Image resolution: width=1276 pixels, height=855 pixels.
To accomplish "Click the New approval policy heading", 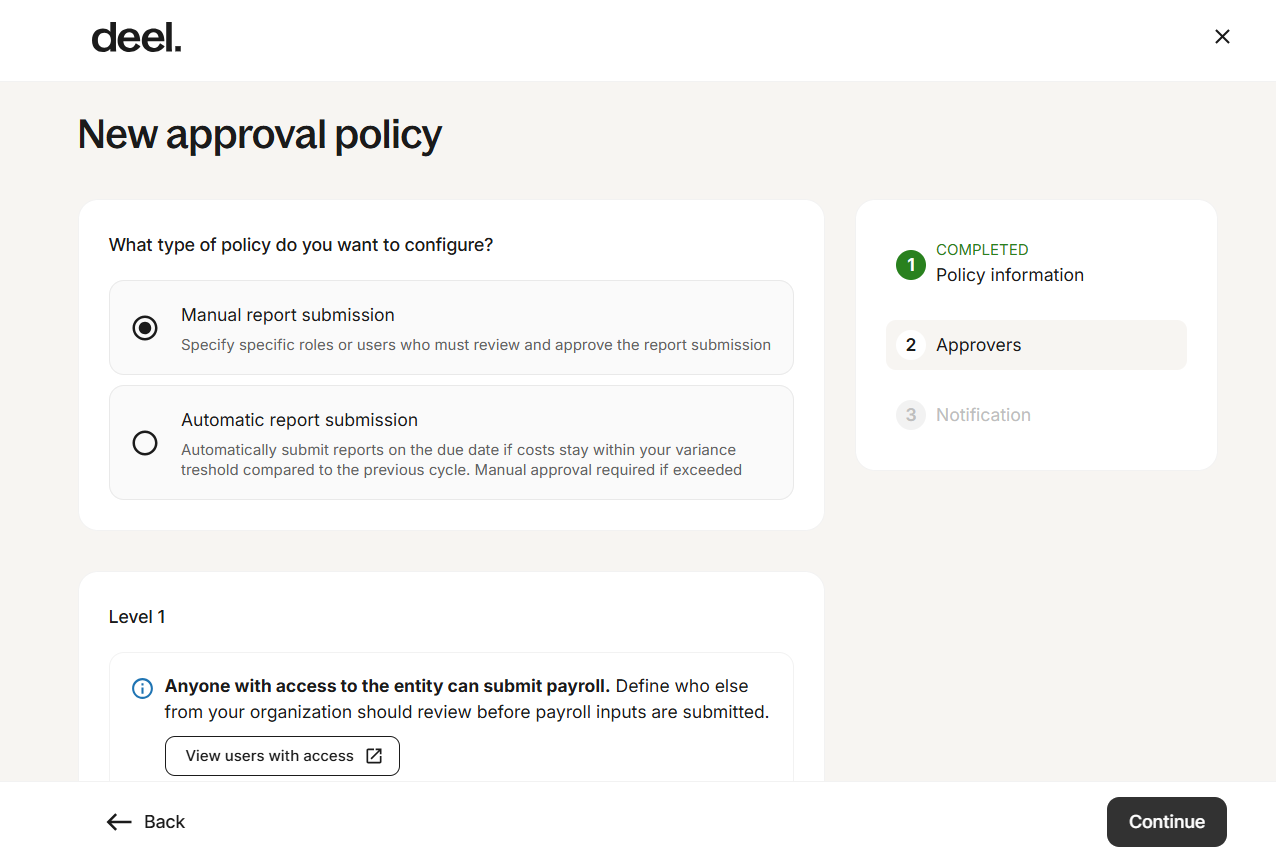I will (260, 134).
